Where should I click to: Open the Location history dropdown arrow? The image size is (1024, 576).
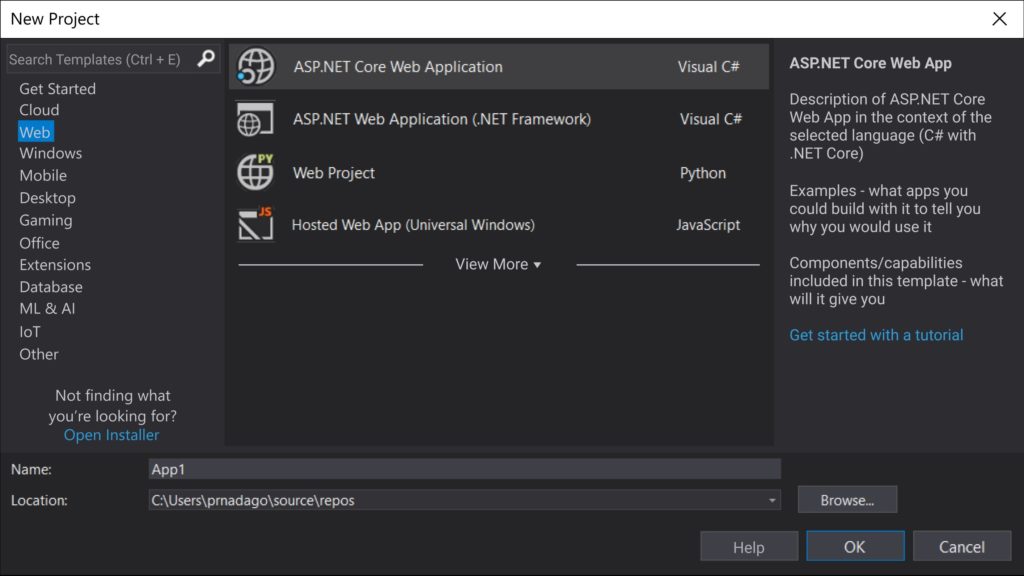pos(771,500)
